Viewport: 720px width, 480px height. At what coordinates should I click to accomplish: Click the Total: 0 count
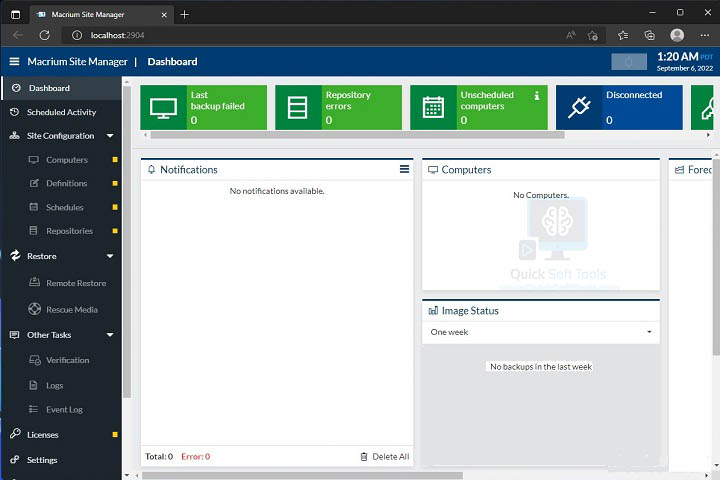click(x=159, y=457)
